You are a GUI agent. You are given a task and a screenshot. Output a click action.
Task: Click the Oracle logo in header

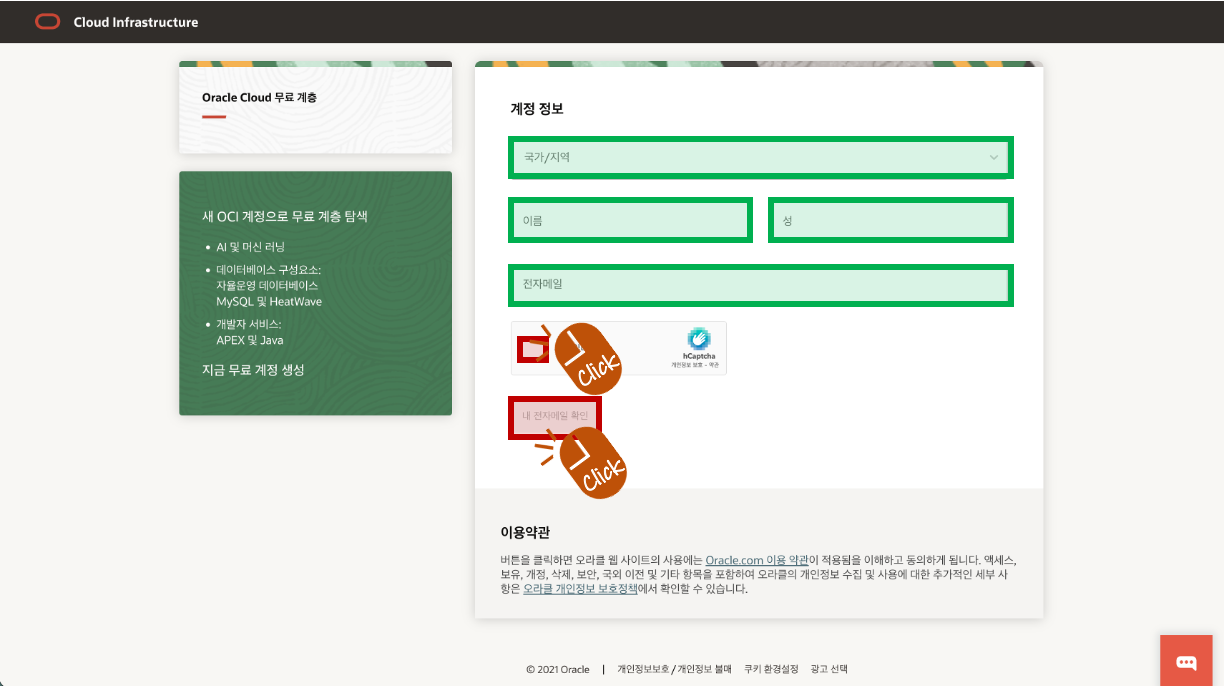(47, 22)
